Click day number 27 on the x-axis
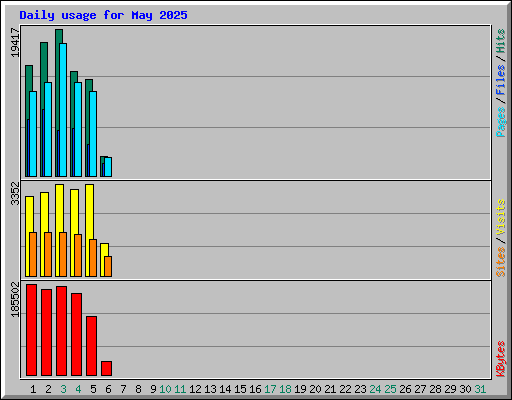The height and width of the screenshot is (400, 512). (420, 389)
